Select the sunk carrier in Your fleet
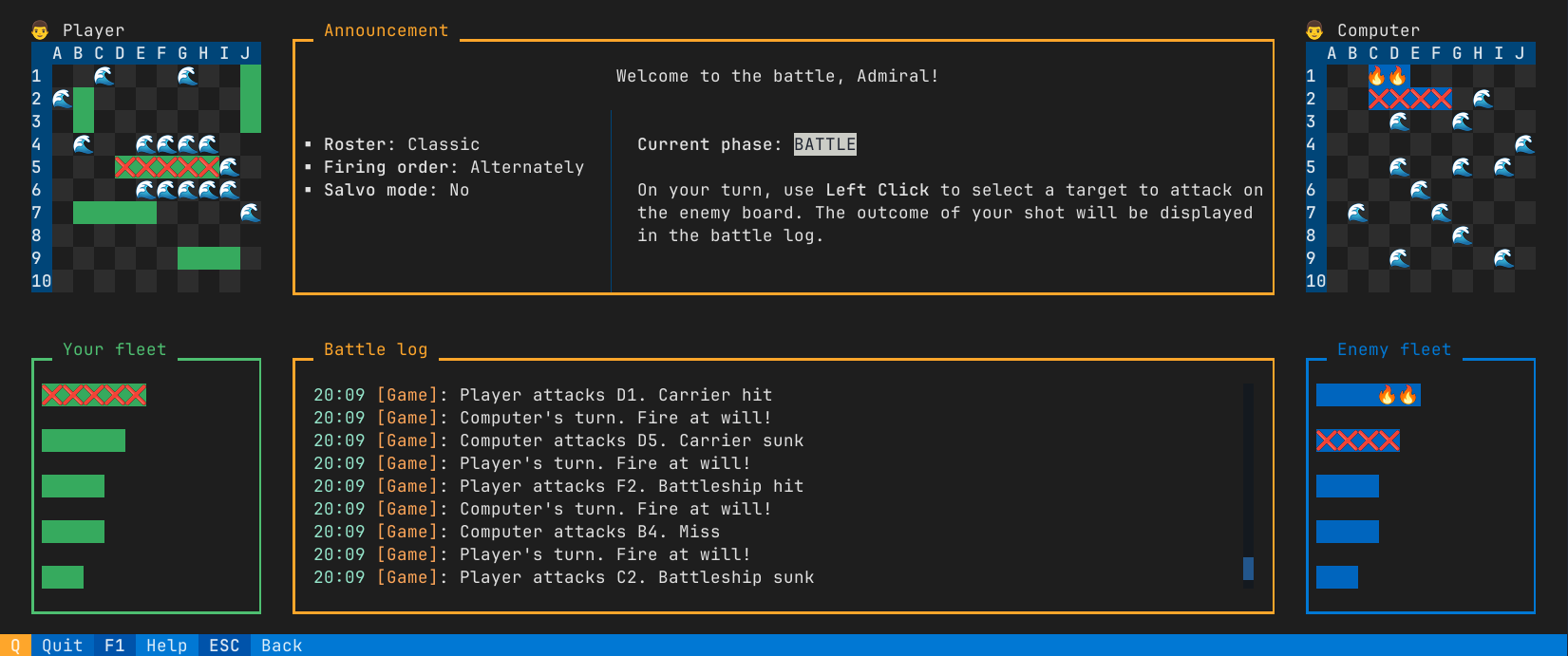This screenshot has width=1568, height=656. pyautogui.click(x=94, y=395)
